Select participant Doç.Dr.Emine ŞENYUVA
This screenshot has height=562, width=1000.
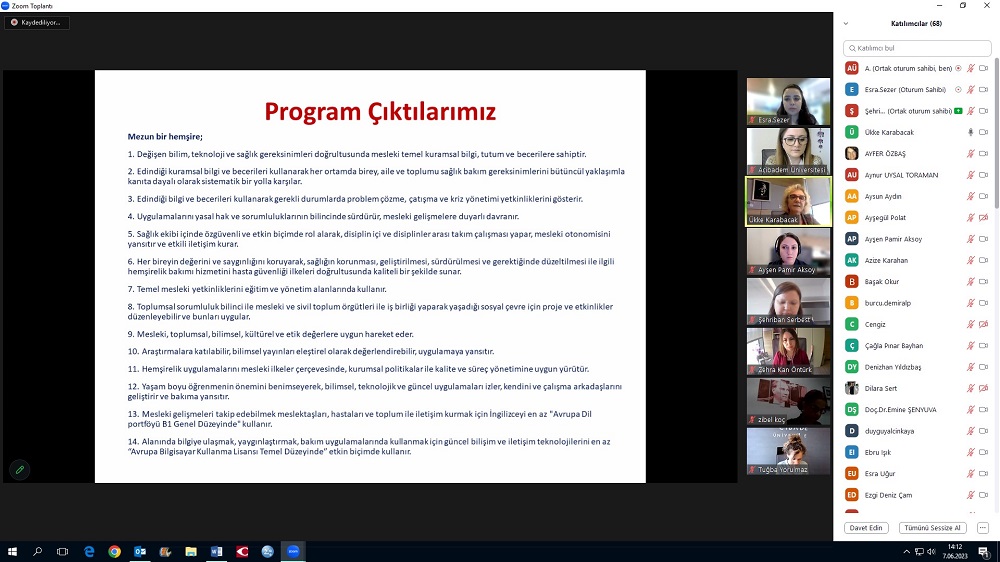[900, 409]
